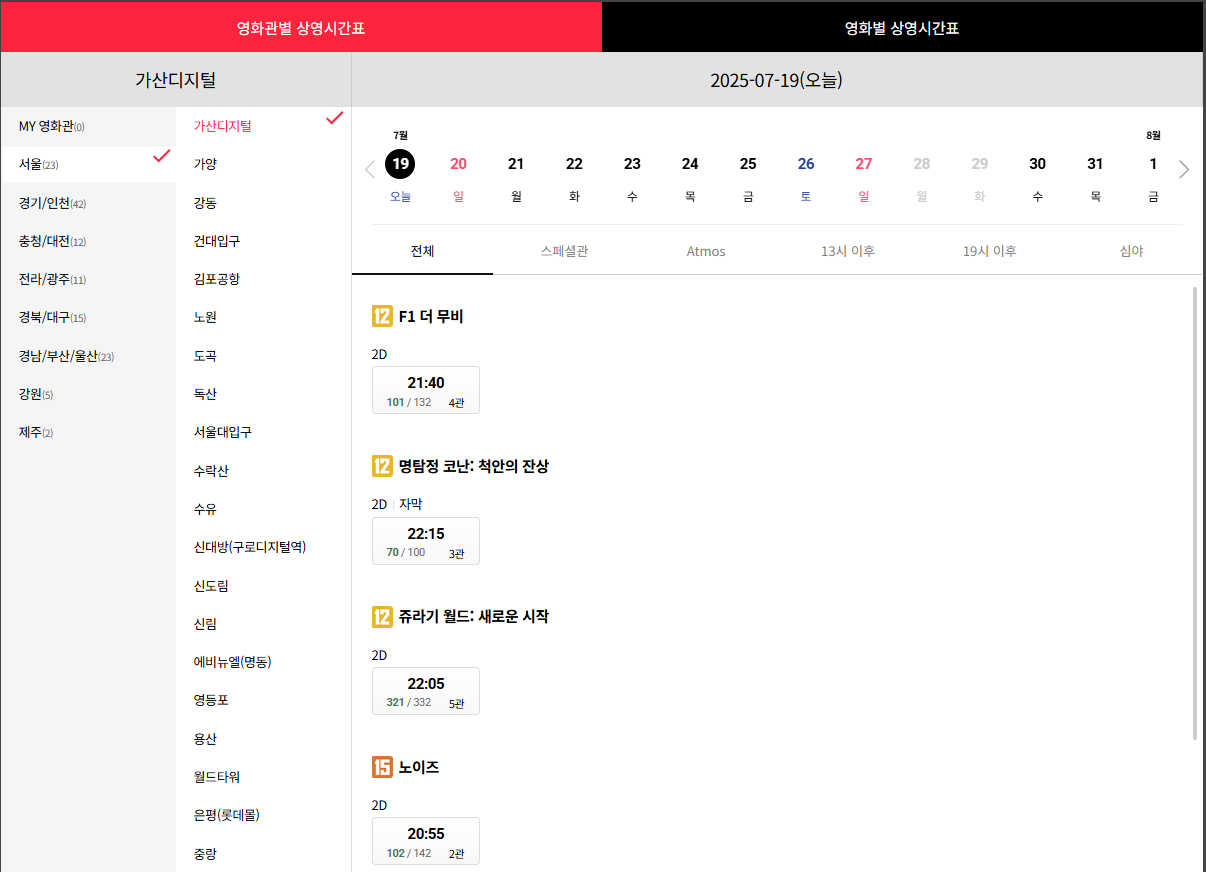Click the previous dates arrow

[370, 169]
